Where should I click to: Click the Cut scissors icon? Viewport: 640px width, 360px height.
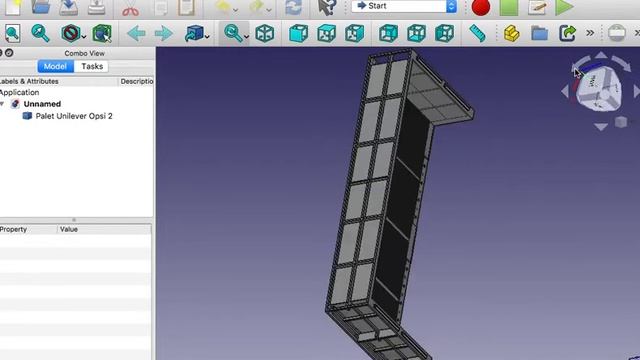tap(130, 7)
